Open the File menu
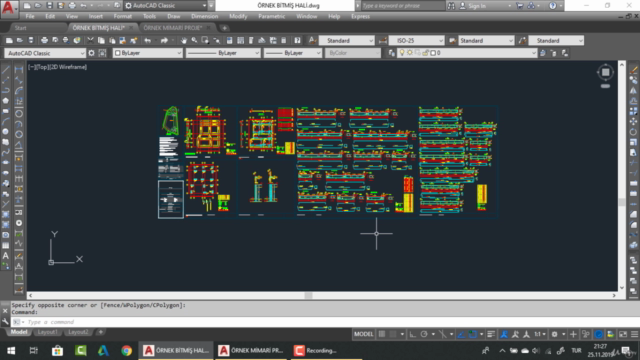The width and height of the screenshot is (640, 360). pyautogui.click(x=30, y=16)
